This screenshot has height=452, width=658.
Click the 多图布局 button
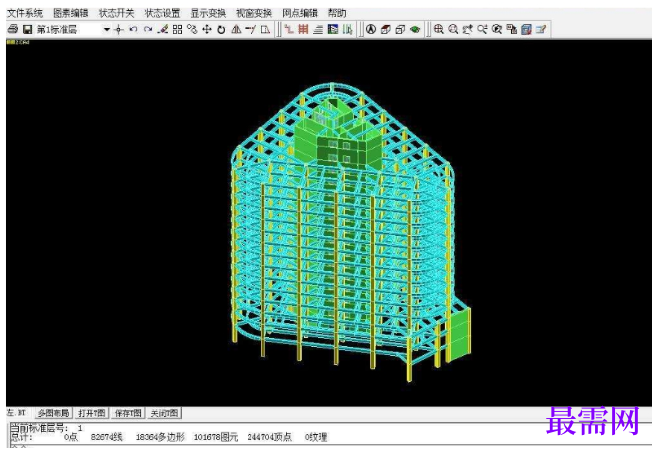click(53, 413)
